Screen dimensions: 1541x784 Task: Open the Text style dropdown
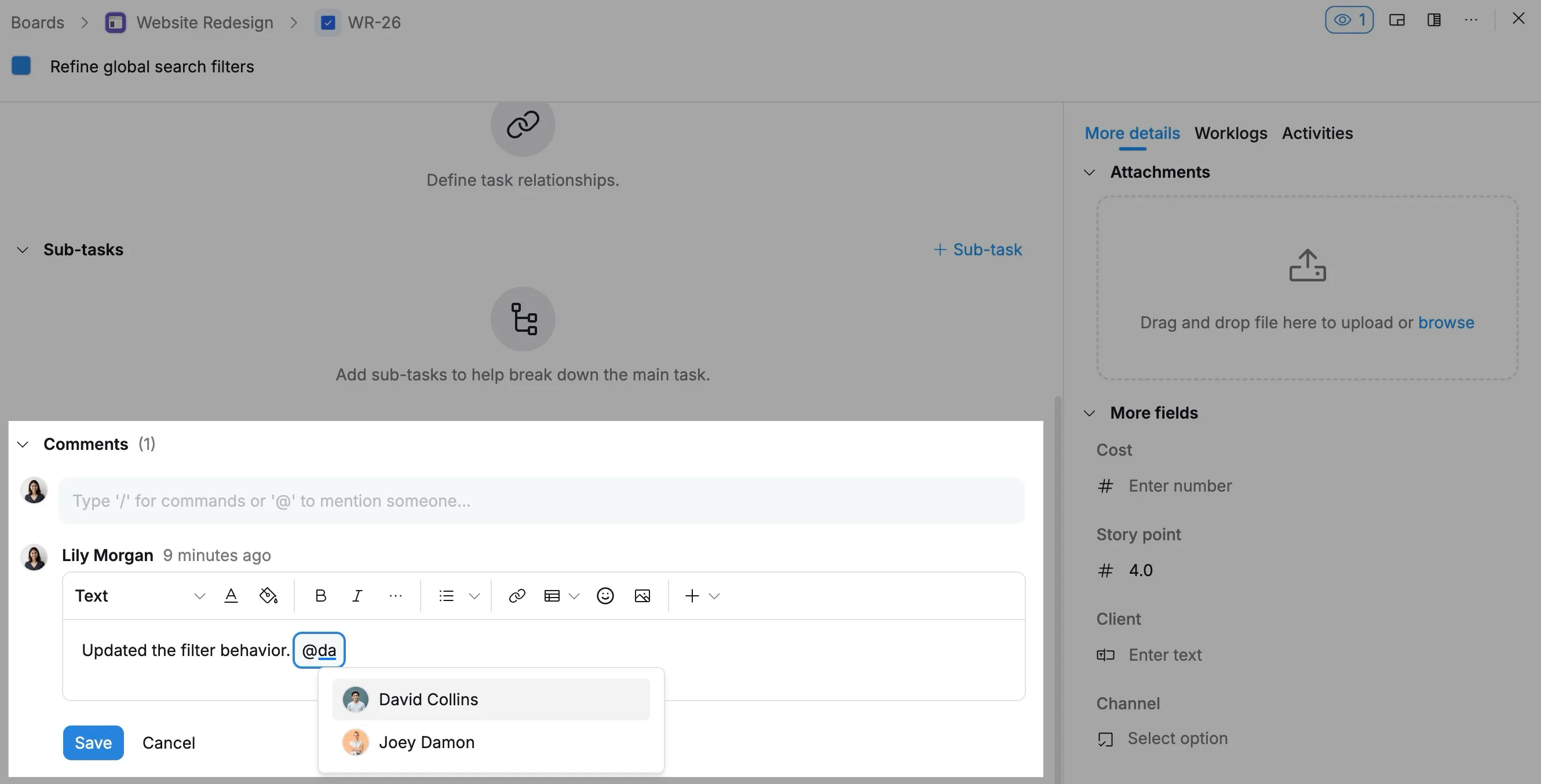click(x=140, y=596)
